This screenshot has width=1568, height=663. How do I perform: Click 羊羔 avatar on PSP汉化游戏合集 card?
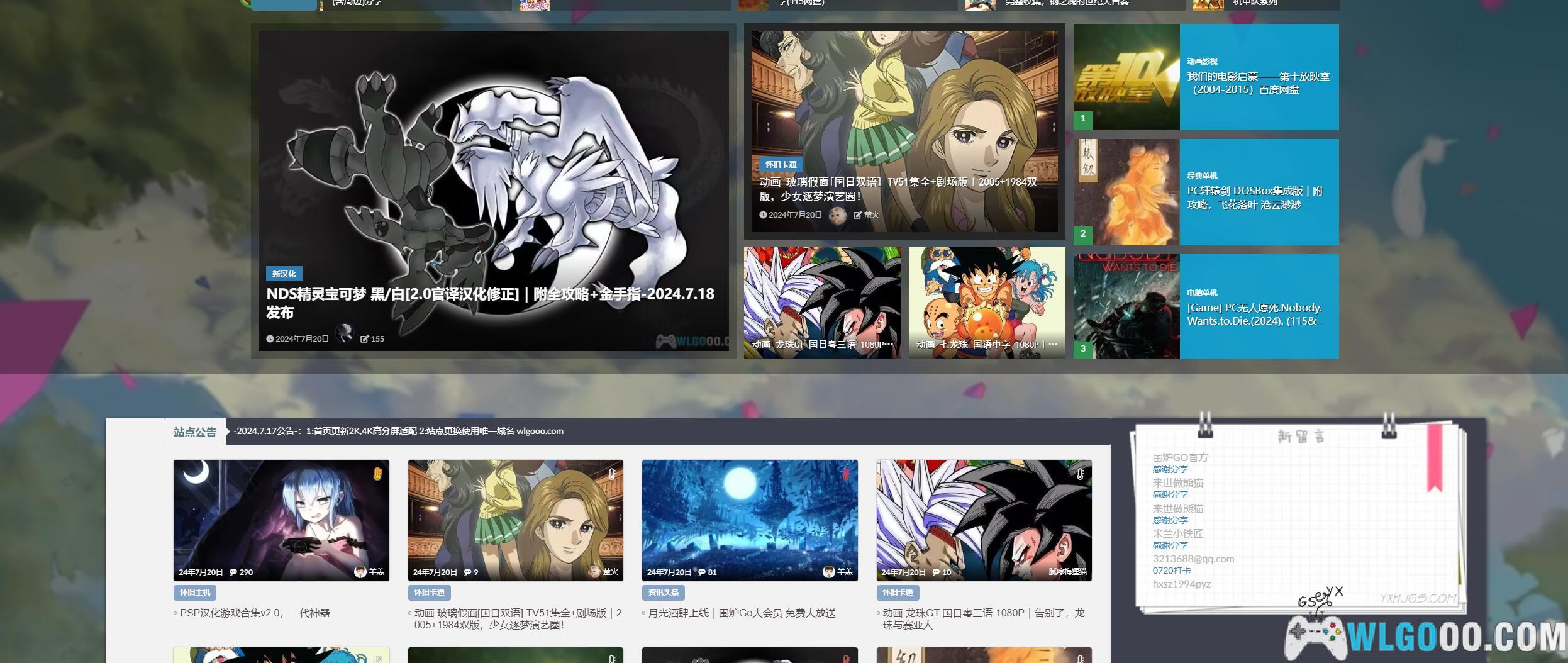coord(360,571)
